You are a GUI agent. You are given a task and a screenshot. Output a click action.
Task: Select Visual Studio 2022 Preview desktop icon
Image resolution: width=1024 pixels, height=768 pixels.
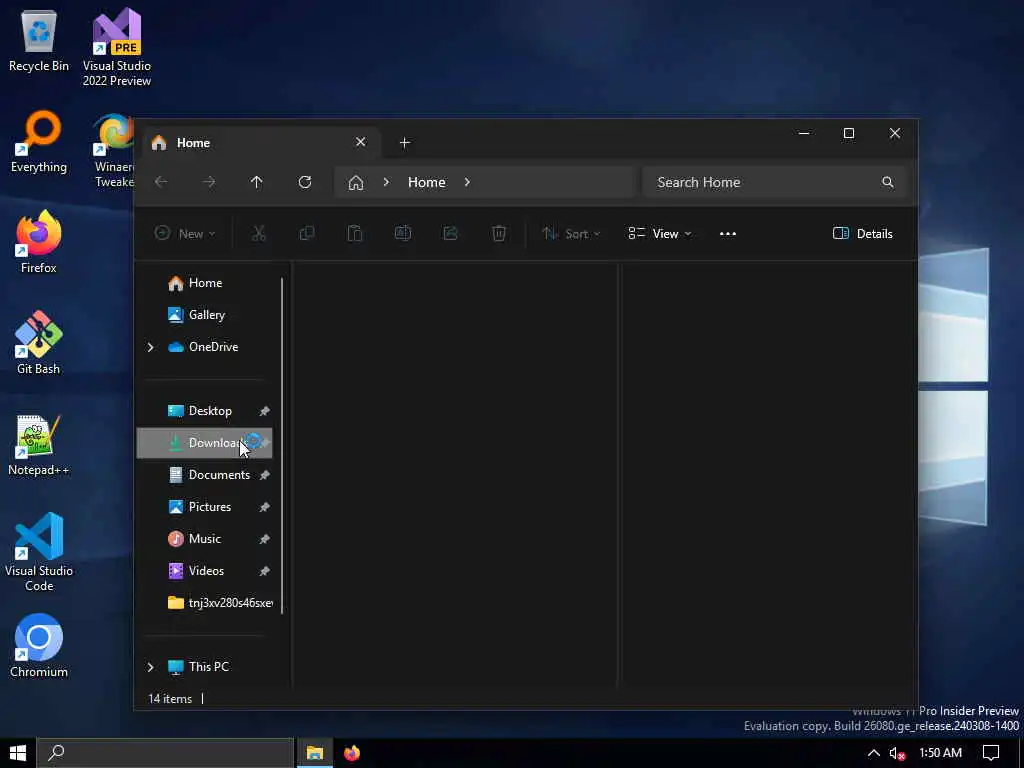117,47
